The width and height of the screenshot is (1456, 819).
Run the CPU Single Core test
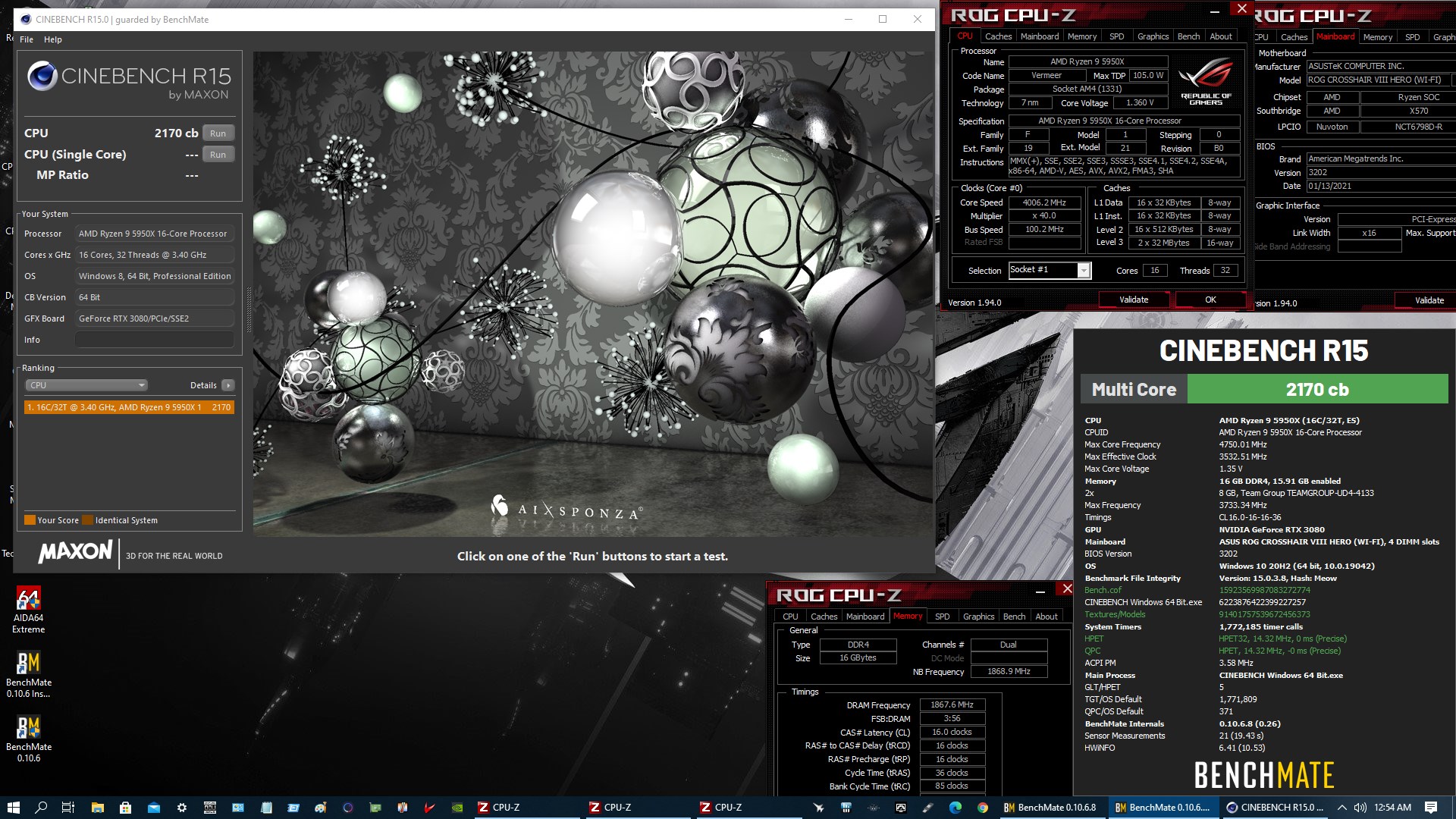tap(218, 155)
